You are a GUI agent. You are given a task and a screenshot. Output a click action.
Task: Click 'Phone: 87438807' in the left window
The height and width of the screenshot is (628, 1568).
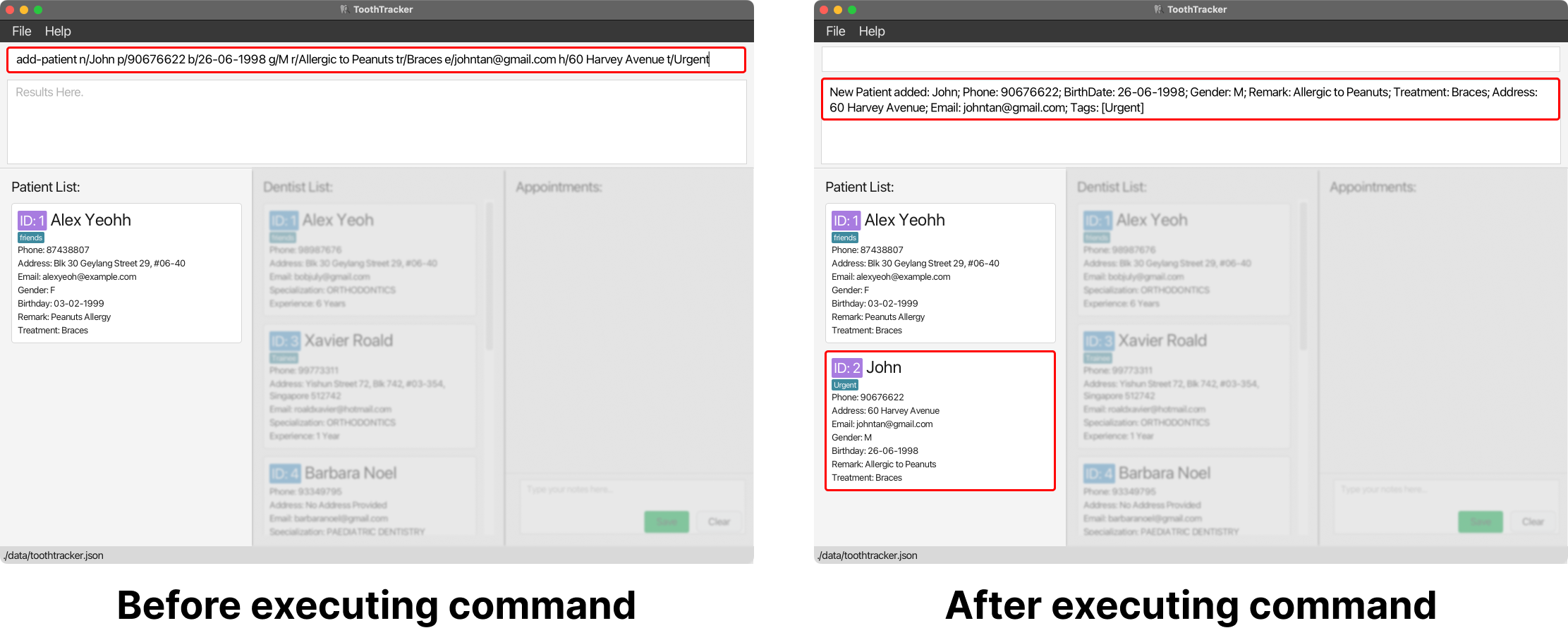54,250
